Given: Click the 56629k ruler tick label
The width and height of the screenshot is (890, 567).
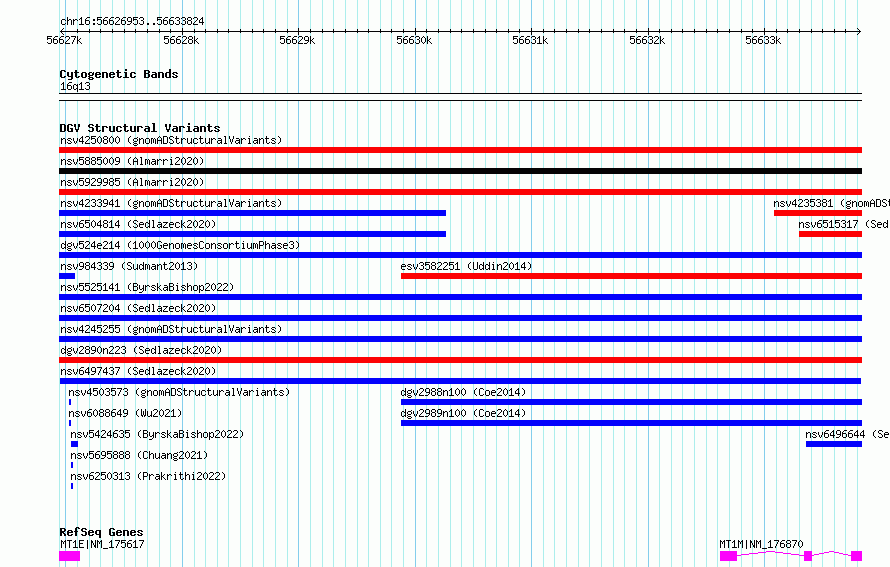Looking at the screenshot, I should click(x=297, y=40).
